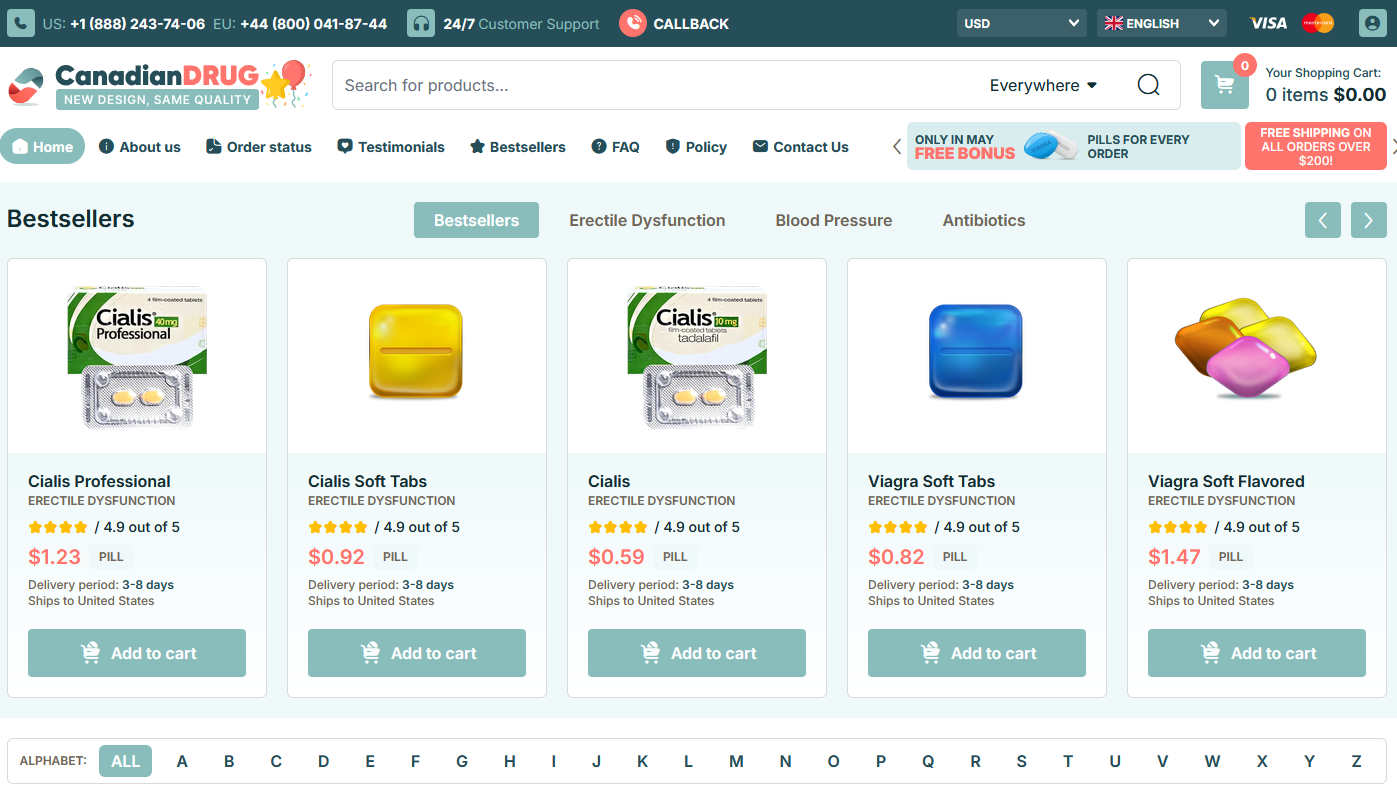Viewport: 1397px width, 797px height.
Task: Add Cialis Professional to cart
Action: [137, 653]
